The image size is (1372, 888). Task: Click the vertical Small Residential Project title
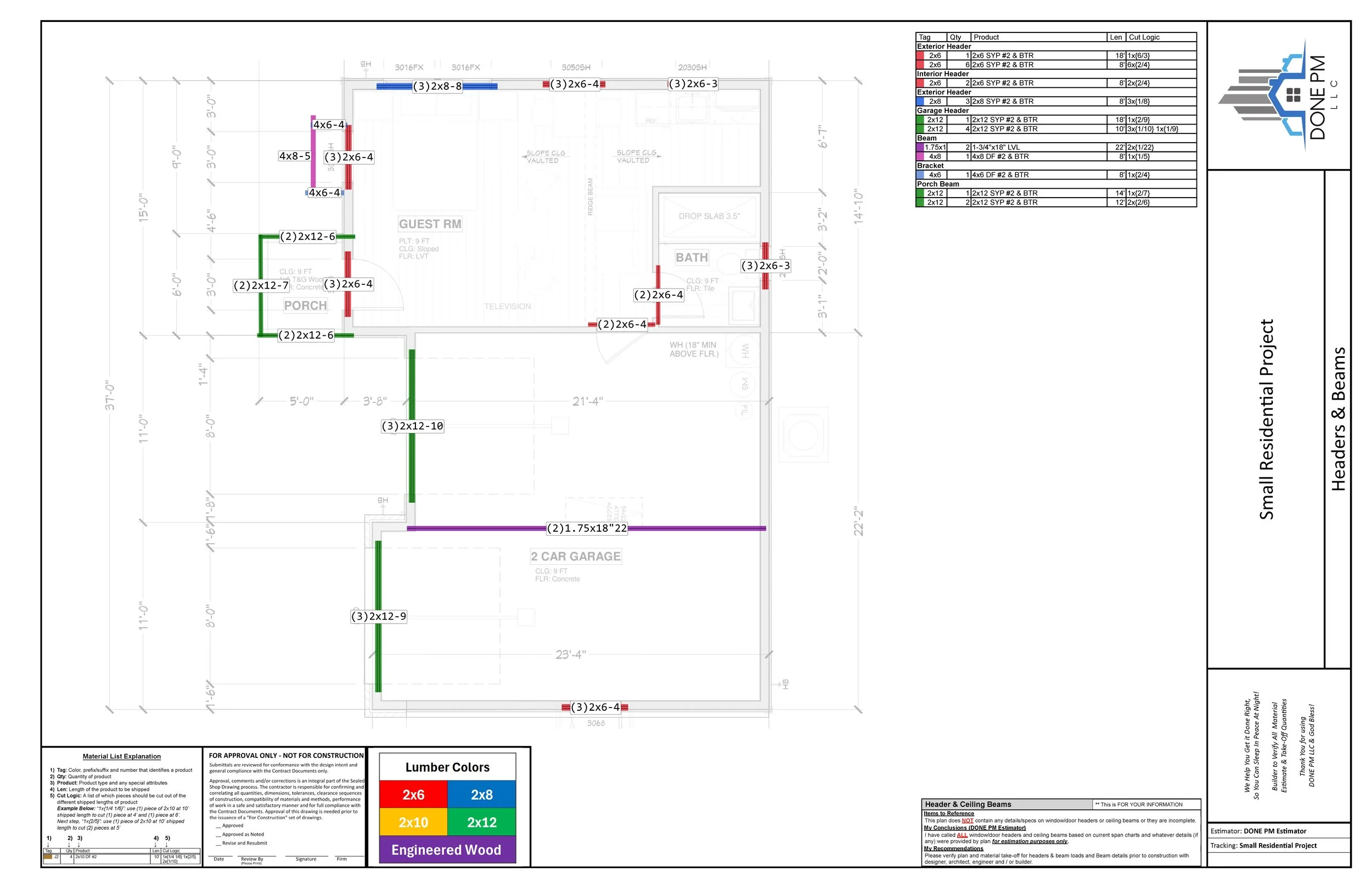(x=1266, y=420)
